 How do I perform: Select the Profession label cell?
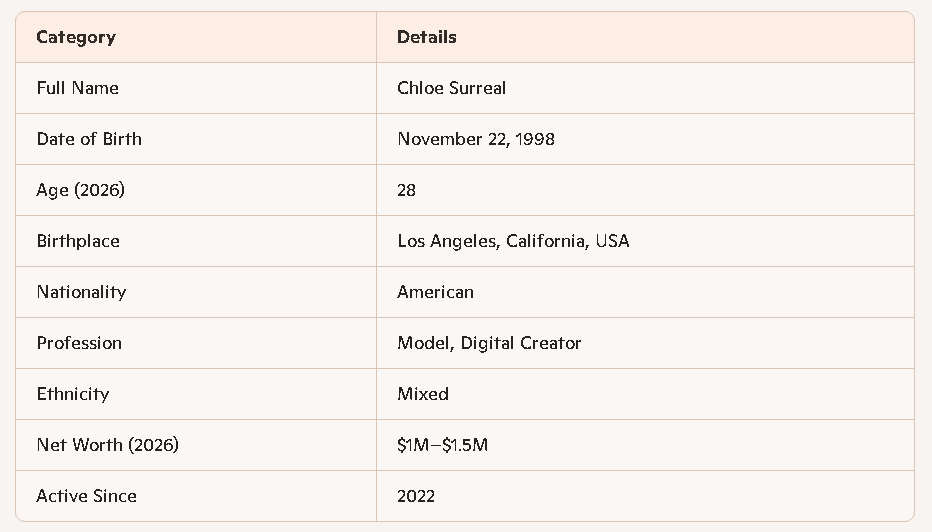coord(80,343)
